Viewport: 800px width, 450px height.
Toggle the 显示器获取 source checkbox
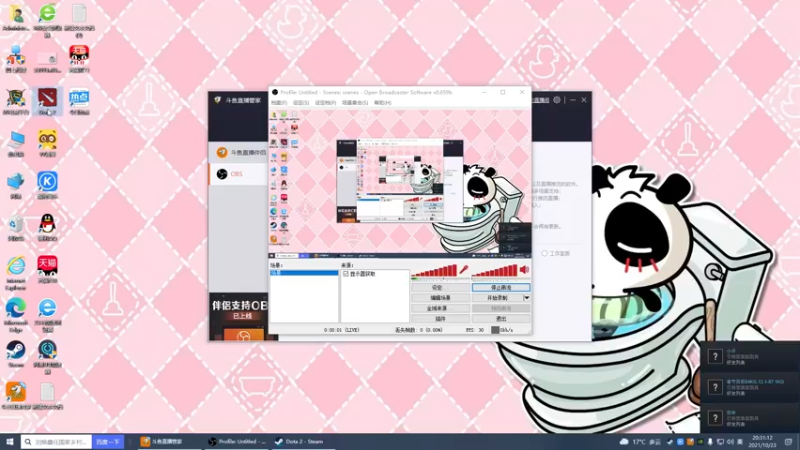(x=346, y=274)
